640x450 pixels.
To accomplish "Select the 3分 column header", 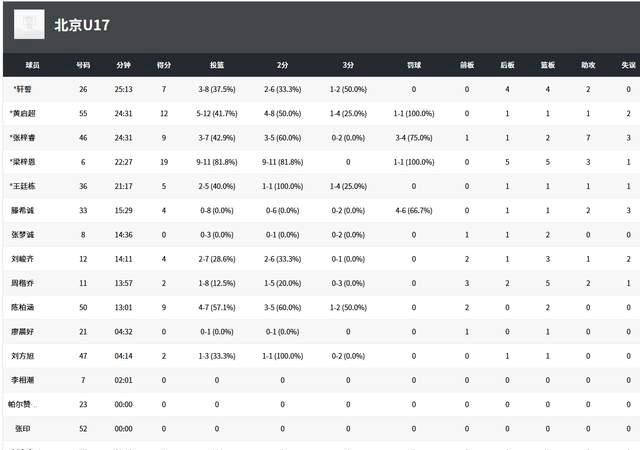I will click(x=348, y=65).
